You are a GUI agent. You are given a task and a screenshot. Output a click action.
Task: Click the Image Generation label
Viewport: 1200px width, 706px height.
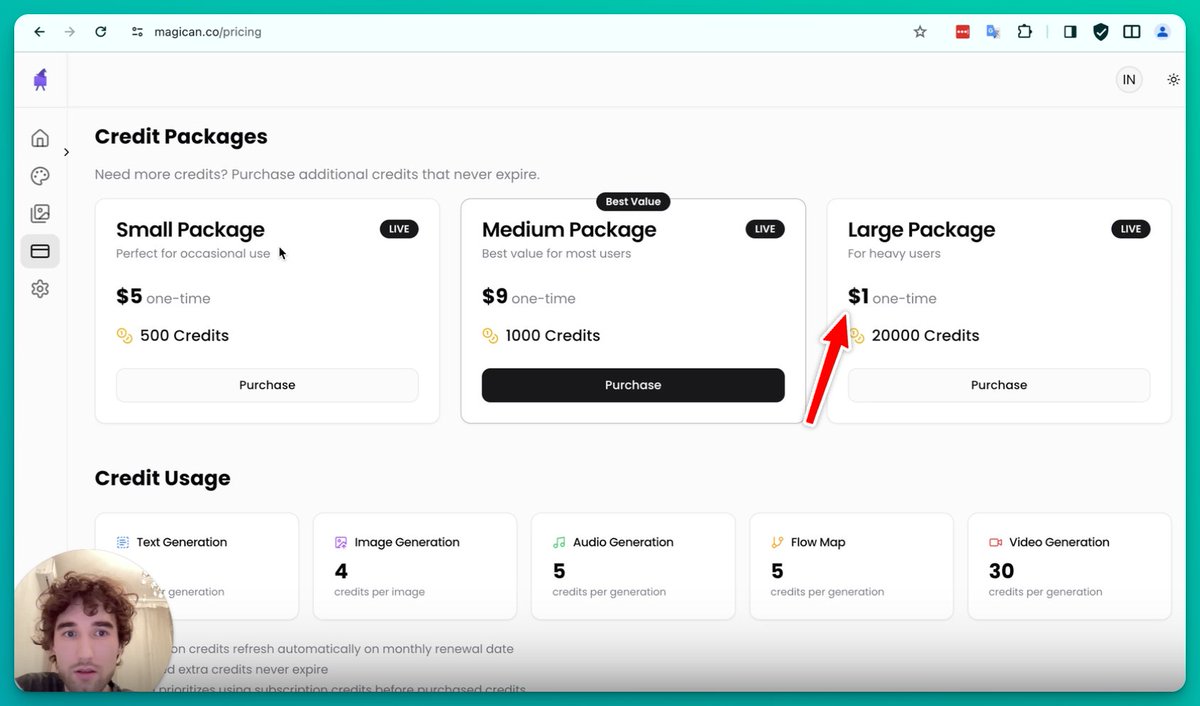pyautogui.click(x=407, y=542)
